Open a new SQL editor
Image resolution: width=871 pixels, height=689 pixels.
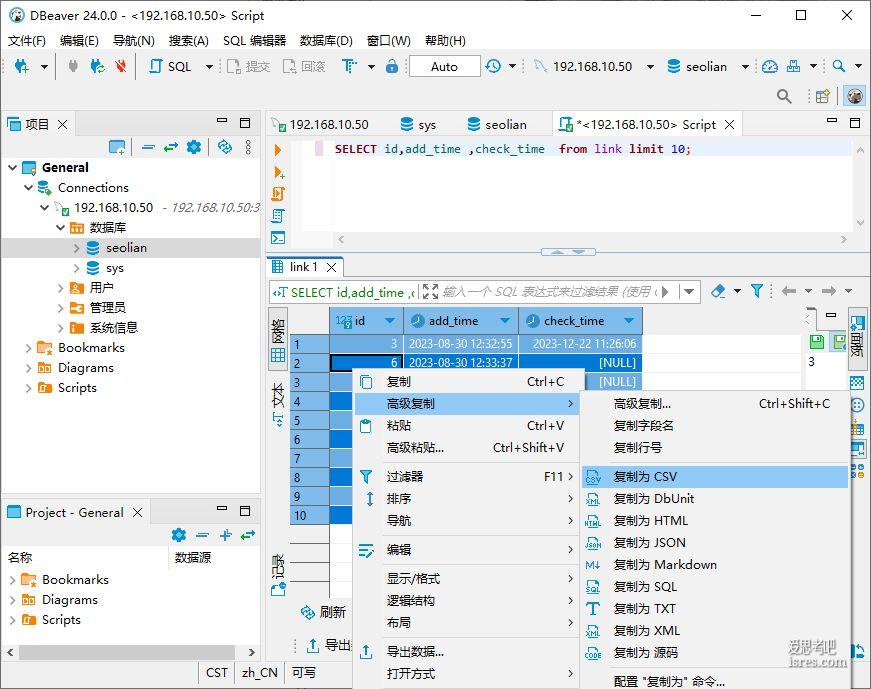(171, 67)
